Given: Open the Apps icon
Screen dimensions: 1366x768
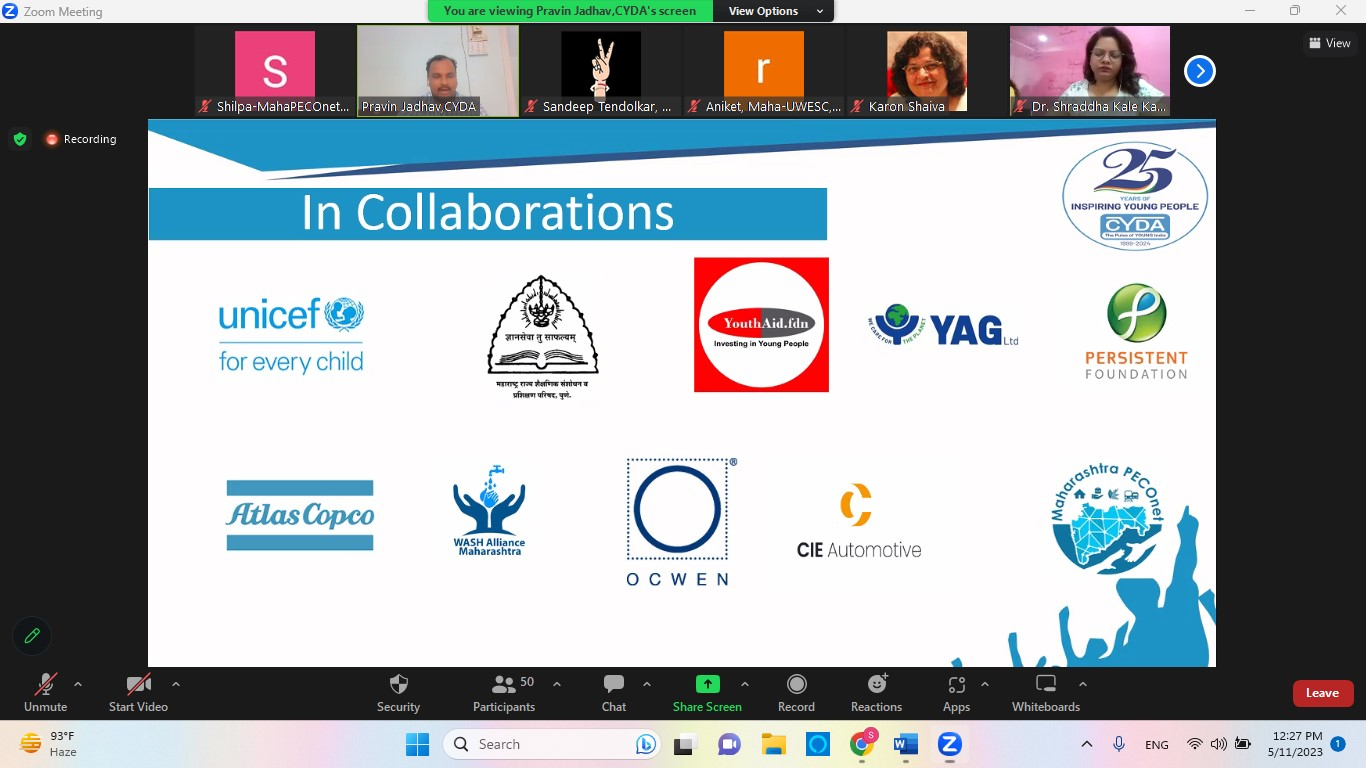Looking at the screenshot, I should click(956, 685).
